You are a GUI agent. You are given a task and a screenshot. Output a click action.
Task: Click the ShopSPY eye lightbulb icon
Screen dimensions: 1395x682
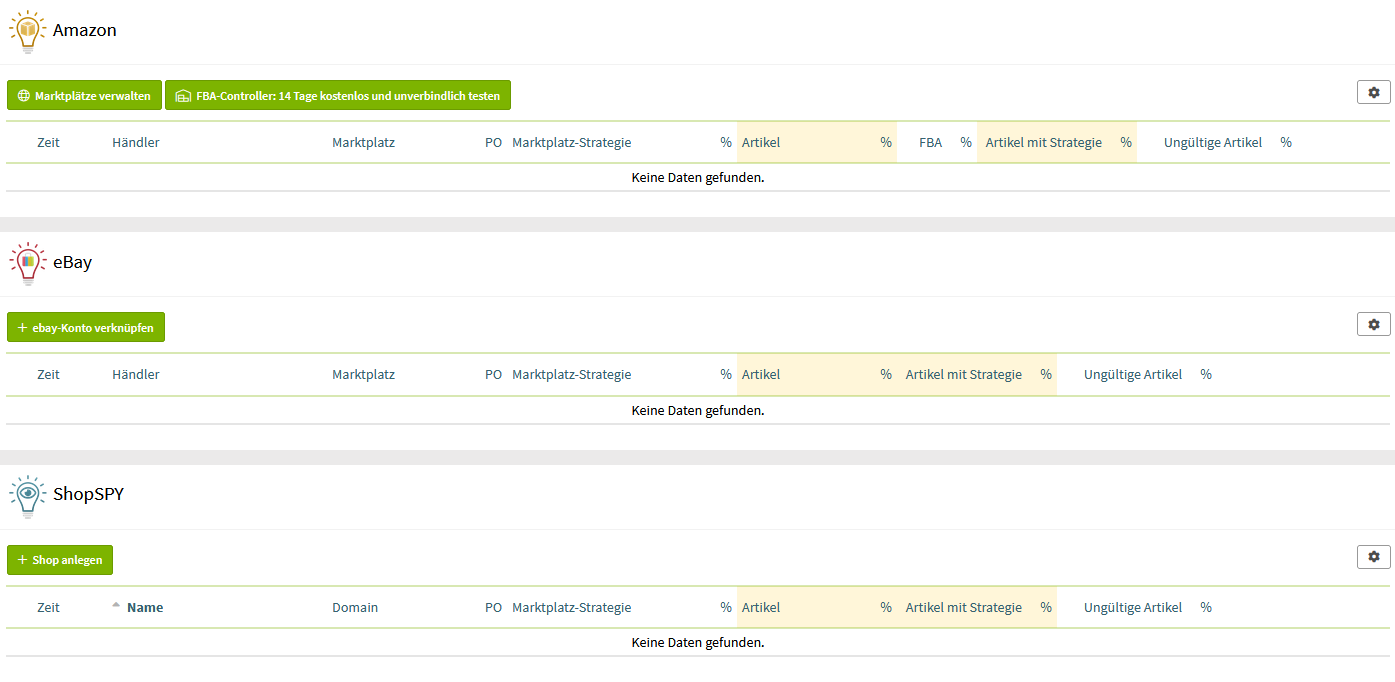(x=27, y=496)
